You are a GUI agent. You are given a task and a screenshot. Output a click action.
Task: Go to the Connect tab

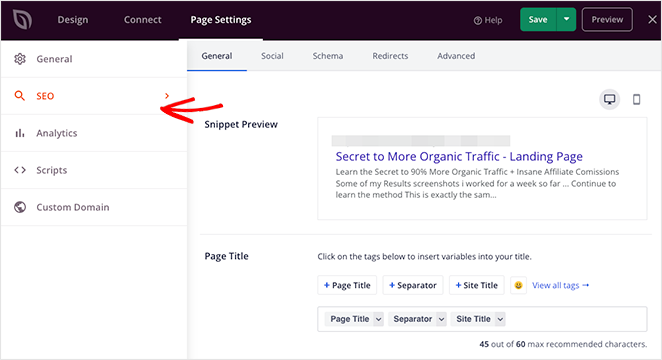pos(142,19)
